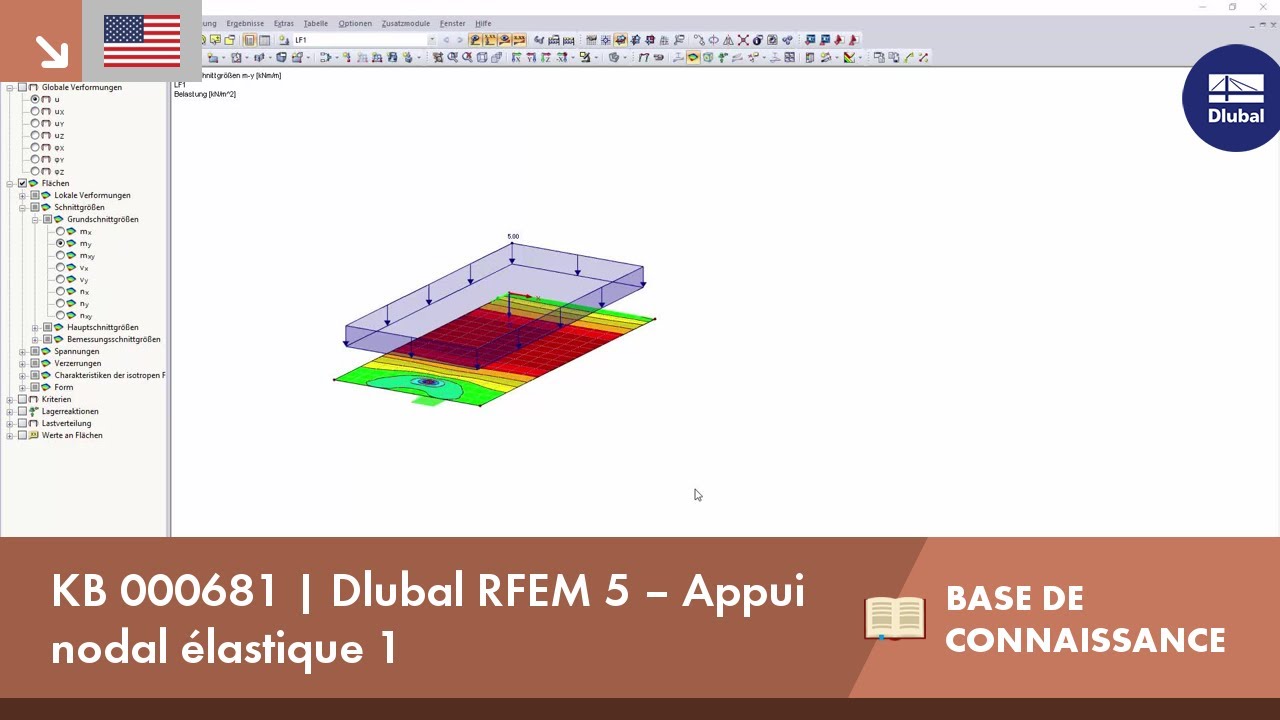
Task: Enable the Werte an Flächen checkbox
Action: click(x=22, y=435)
